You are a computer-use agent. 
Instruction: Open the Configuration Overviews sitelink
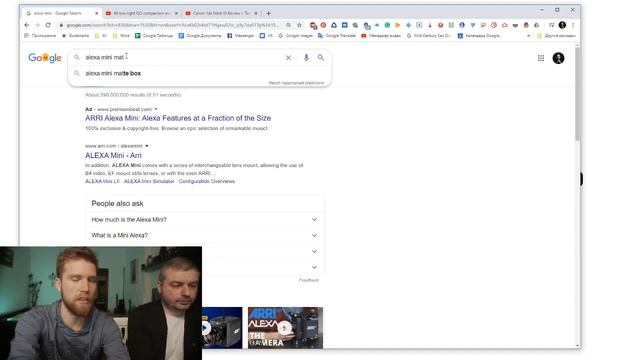coord(207,181)
